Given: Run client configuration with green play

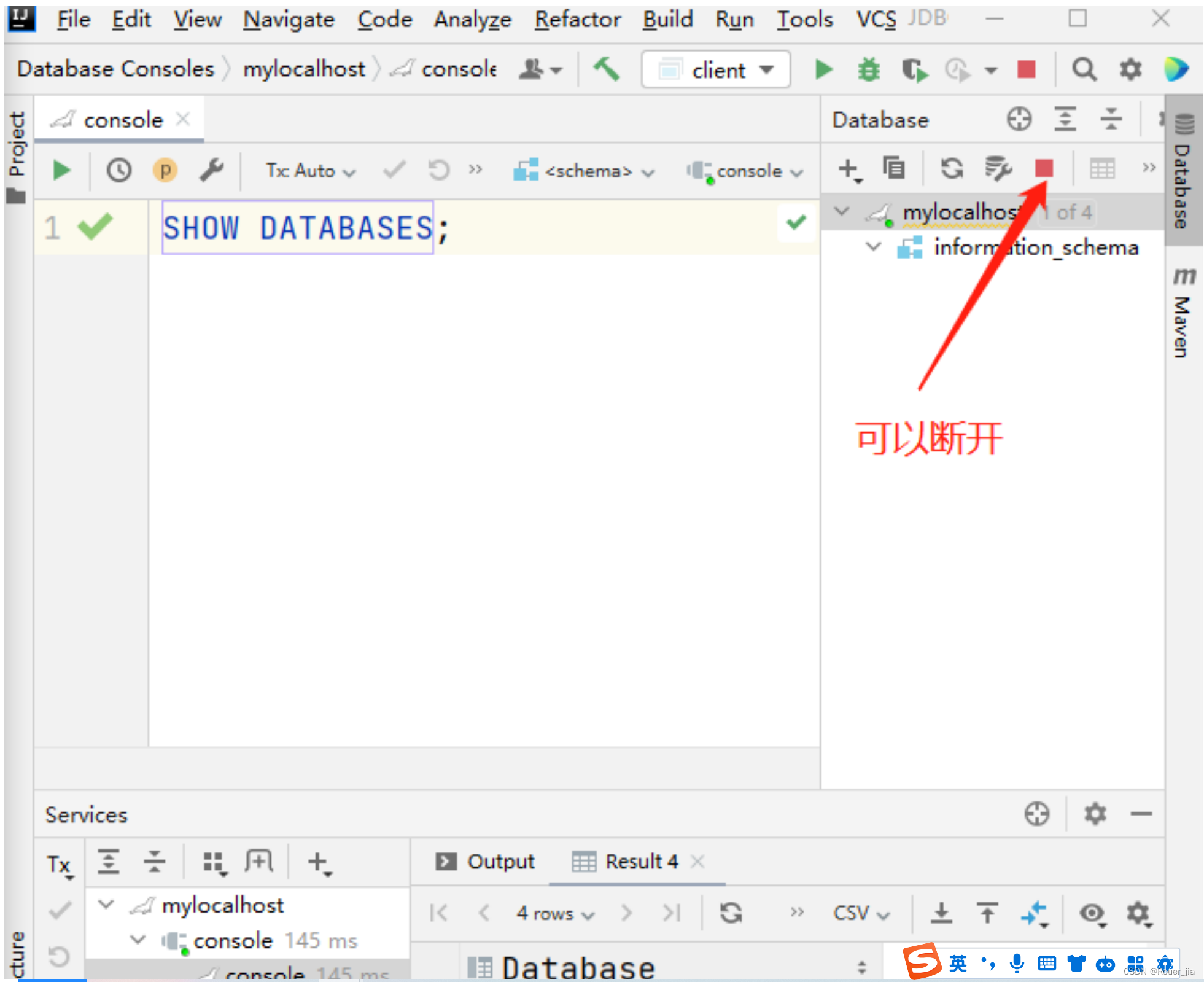Looking at the screenshot, I should click(x=823, y=69).
